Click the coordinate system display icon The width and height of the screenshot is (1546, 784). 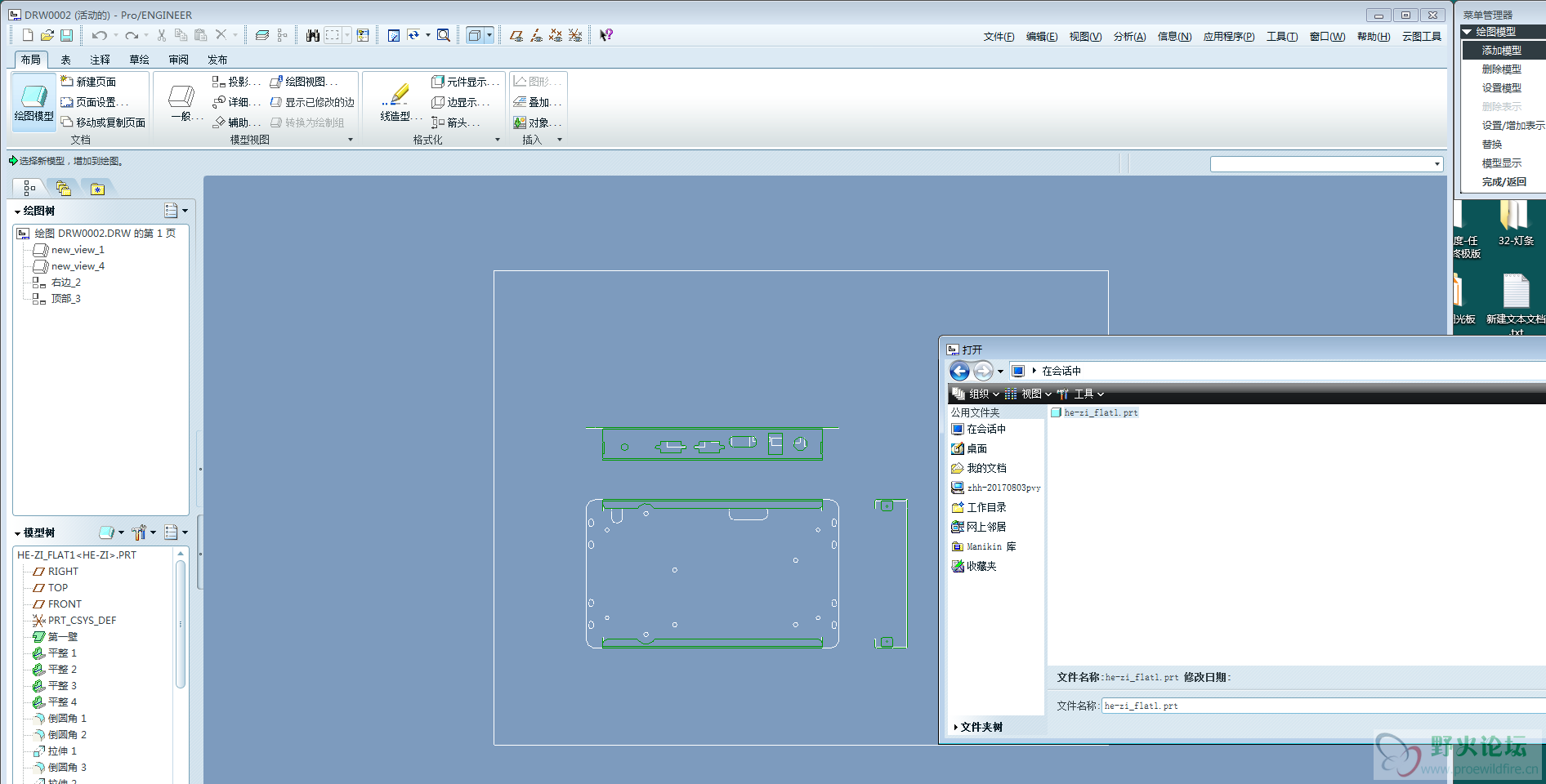(575, 35)
